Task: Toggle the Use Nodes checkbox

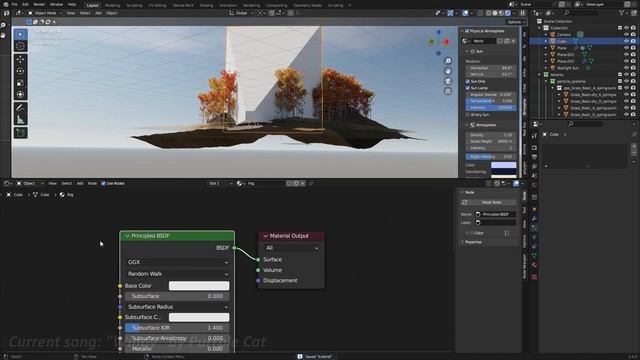Action: pos(103,184)
